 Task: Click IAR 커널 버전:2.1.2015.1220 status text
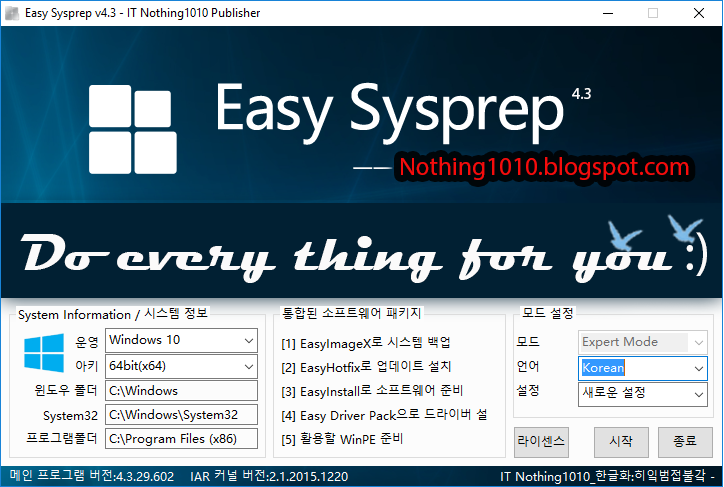click(269, 476)
